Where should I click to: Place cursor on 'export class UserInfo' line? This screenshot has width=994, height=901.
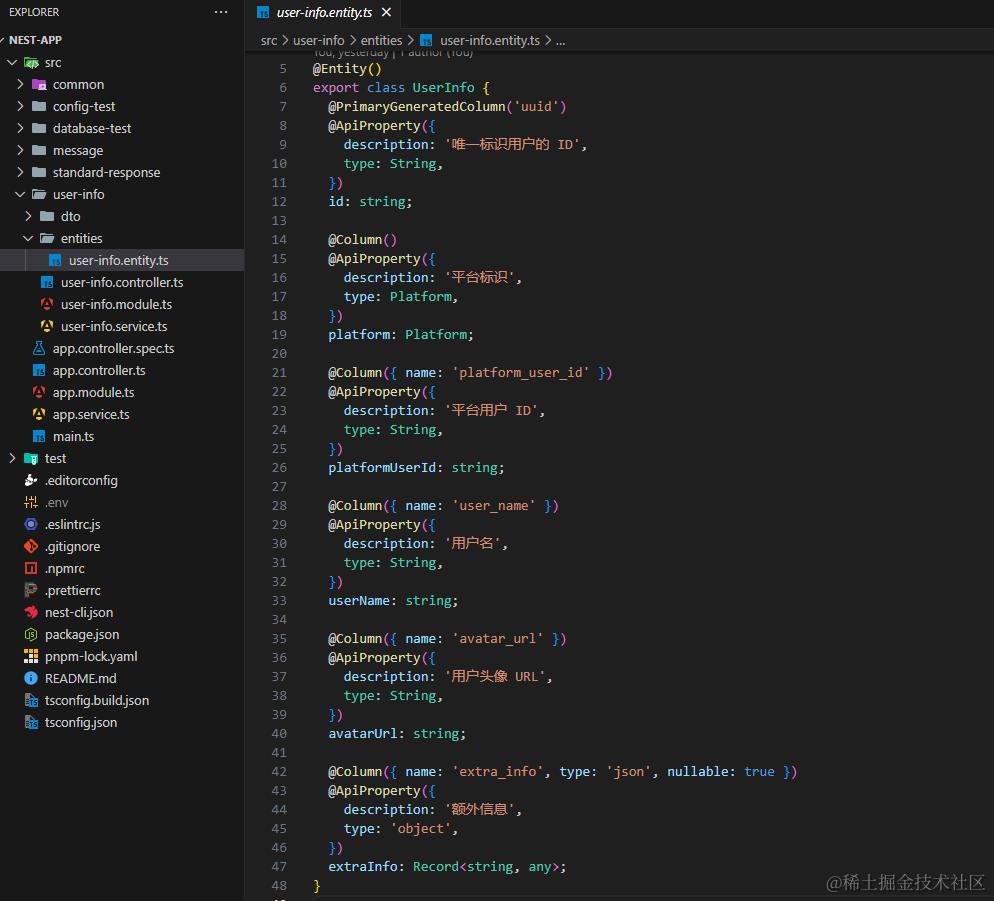pos(401,88)
